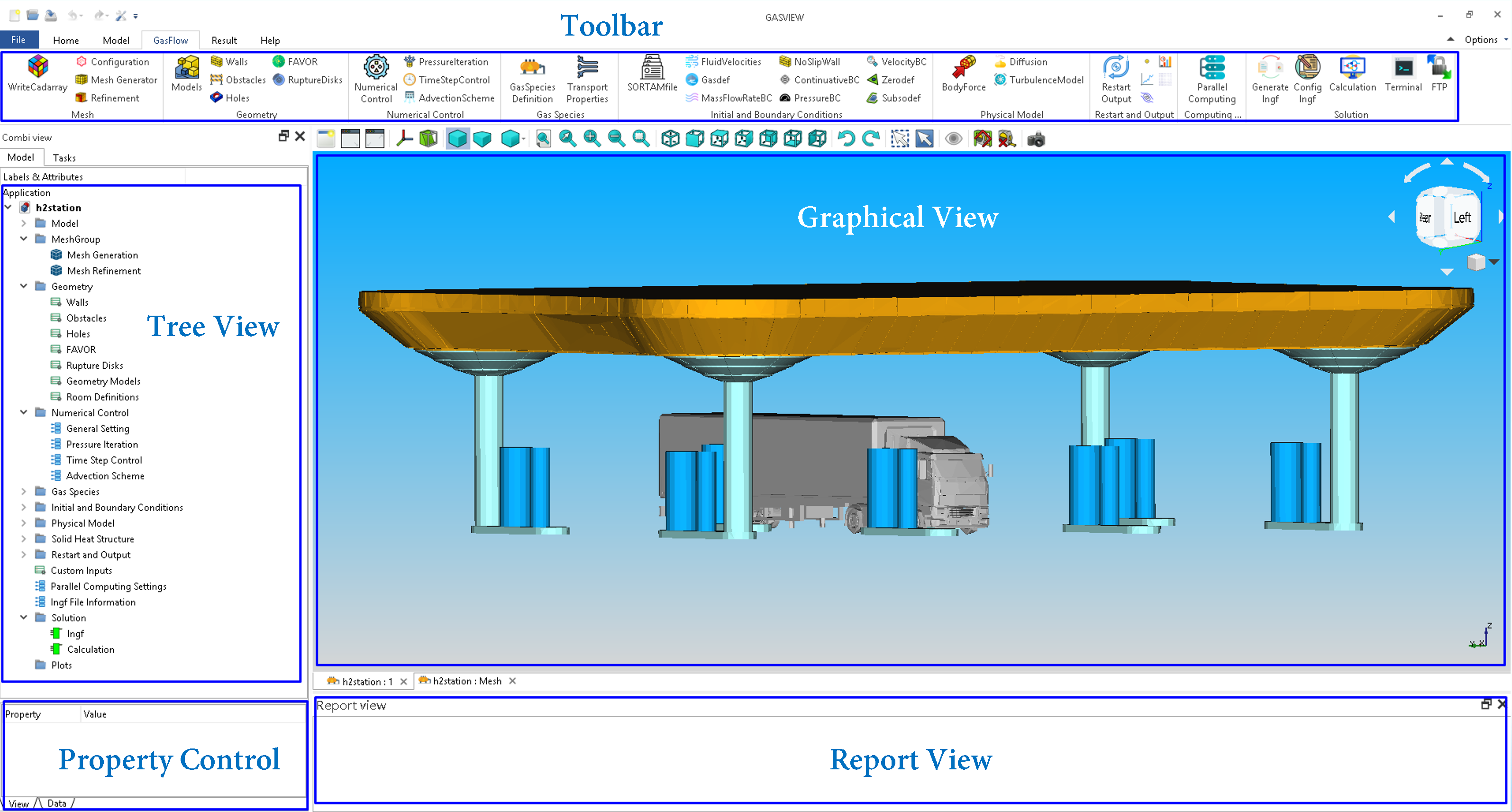The width and height of the screenshot is (1512, 812).
Task: Expand Initial and Boundary Conditions folder
Action: 24,507
